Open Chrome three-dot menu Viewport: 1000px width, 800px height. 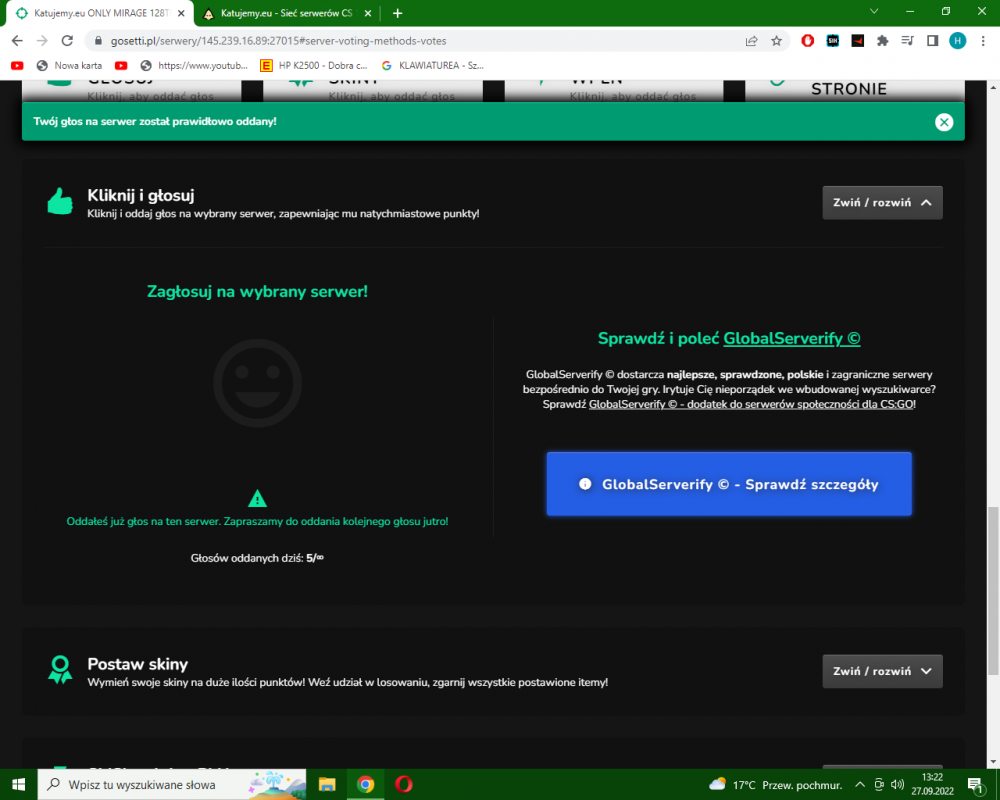[983, 41]
